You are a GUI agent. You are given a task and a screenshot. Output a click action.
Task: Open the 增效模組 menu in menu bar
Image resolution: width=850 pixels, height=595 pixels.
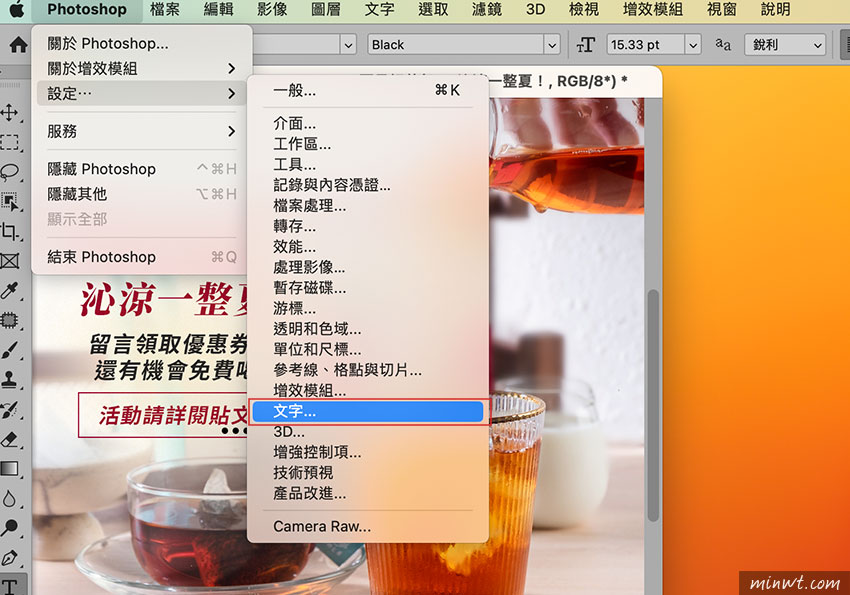pyautogui.click(x=653, y=9)
